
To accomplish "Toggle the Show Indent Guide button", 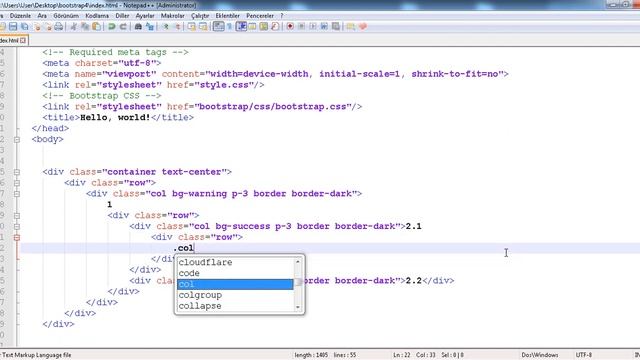I will coord(241,27).
